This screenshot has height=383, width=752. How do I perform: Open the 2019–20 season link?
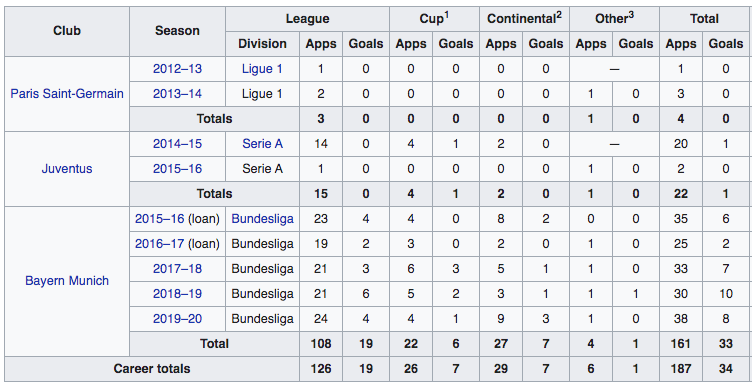coord(177,318)
